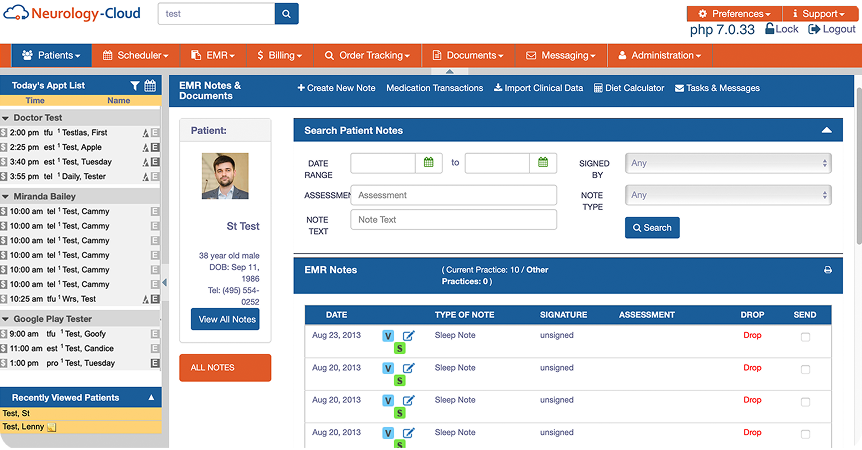The width and height of the screenshot is (862, 450).
Task: Tick the Send checkbox for Aug 23, 2013 note
Action: 805,337
